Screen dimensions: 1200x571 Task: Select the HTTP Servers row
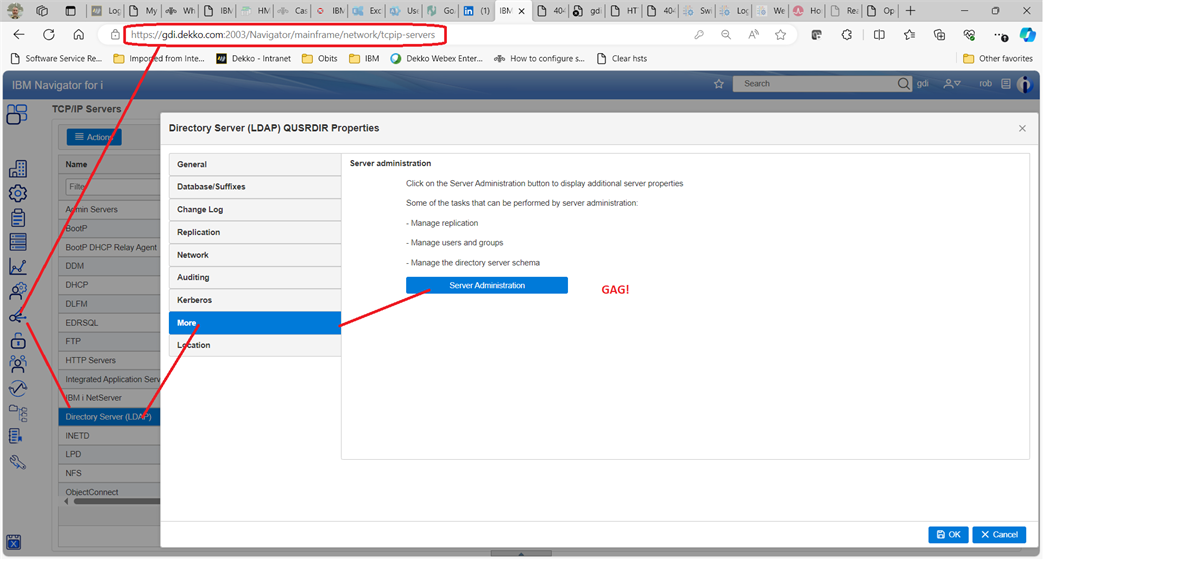(109, 360)
